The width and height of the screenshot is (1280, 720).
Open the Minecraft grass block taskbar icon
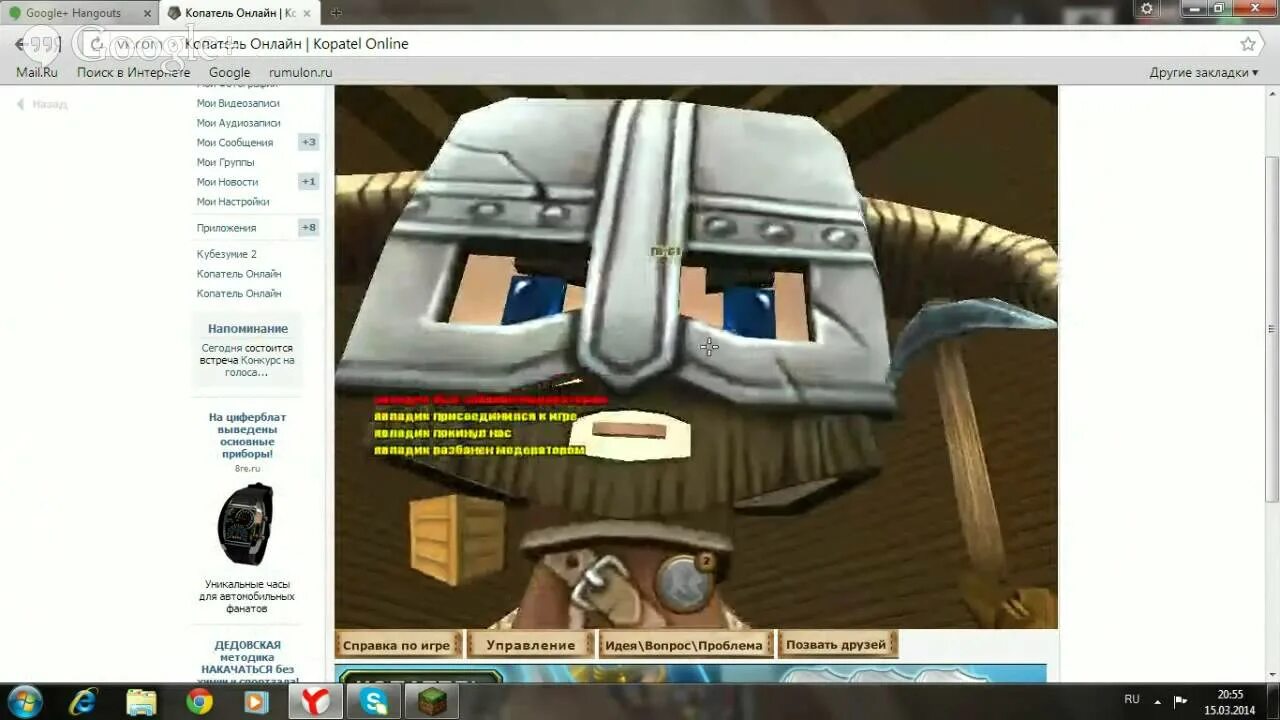tap(432, 702)
